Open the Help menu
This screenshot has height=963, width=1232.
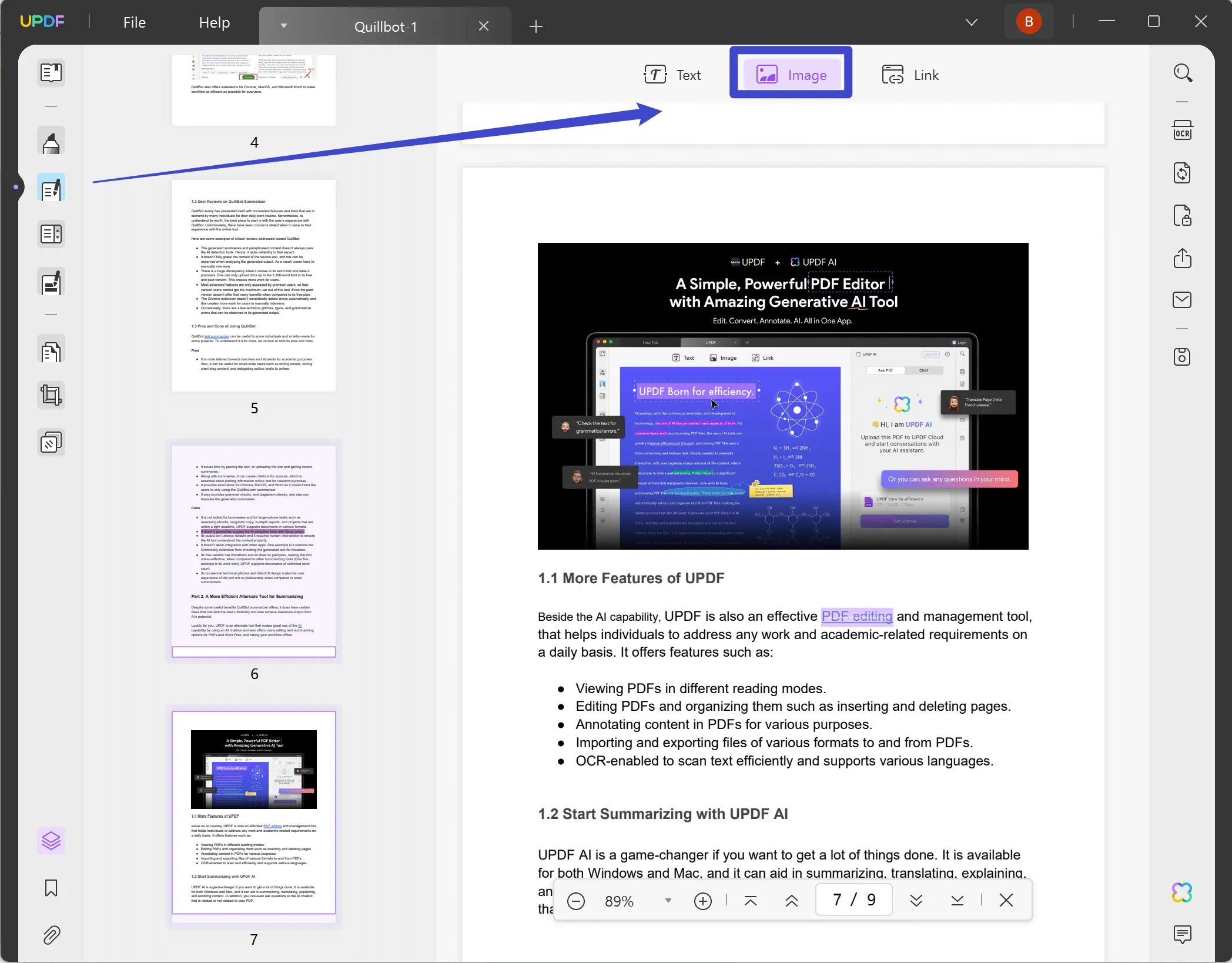tap(214, 21)
